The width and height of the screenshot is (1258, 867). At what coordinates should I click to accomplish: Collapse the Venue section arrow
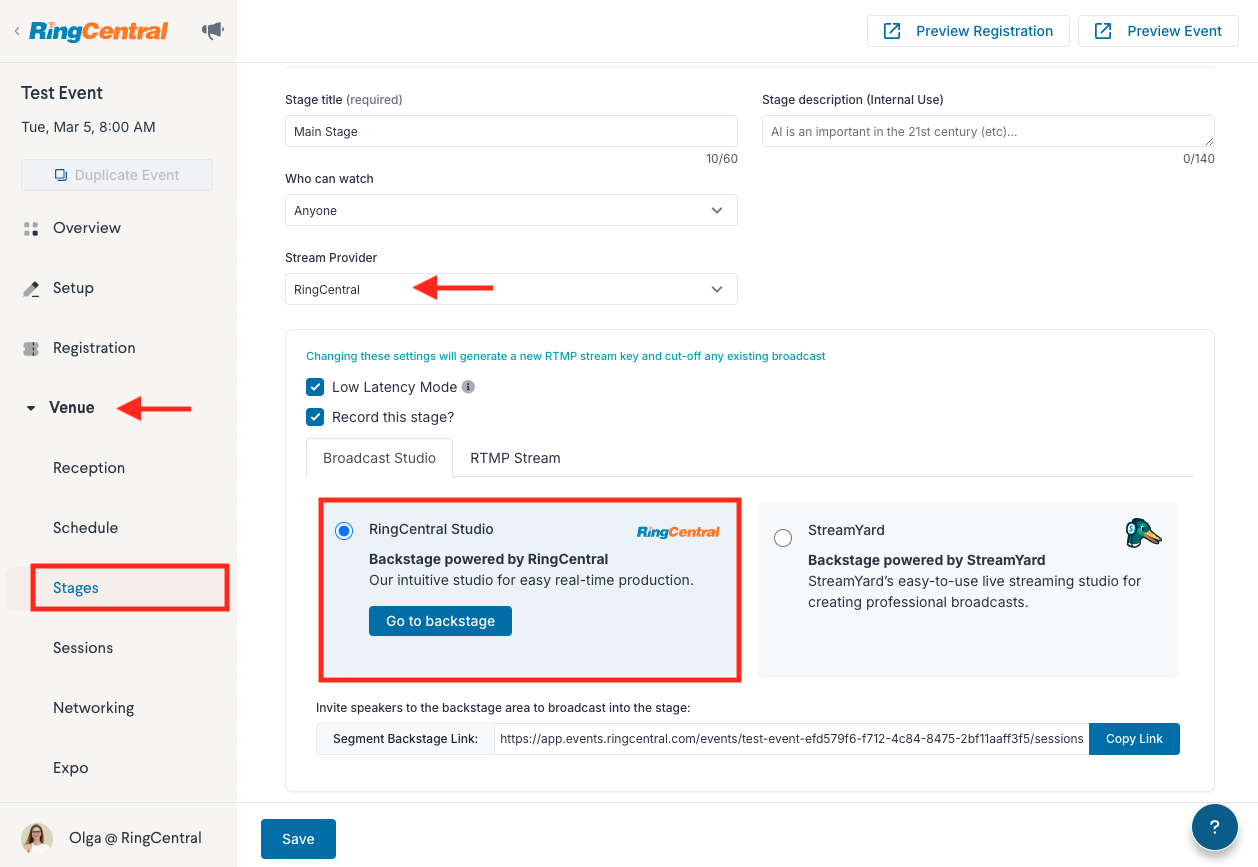tap(31, 408)
